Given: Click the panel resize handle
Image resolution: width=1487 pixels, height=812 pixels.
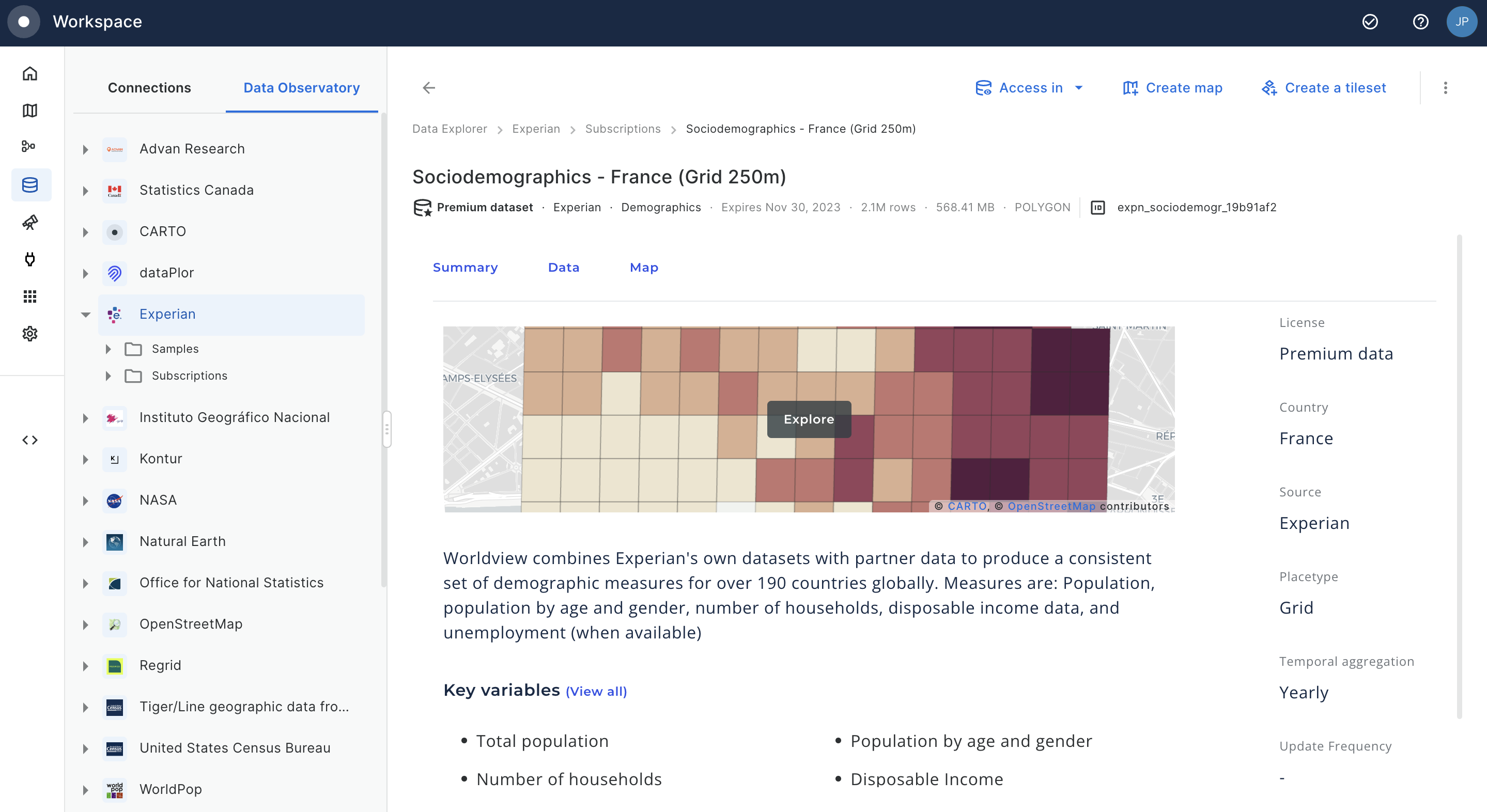Looking at the screenshot, I should click(387, 429).
